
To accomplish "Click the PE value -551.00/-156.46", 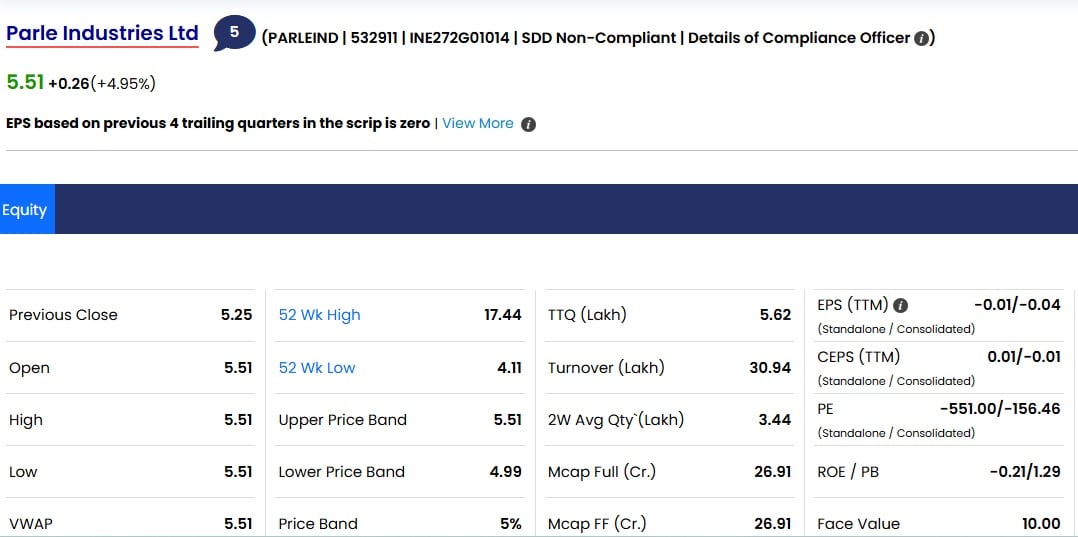I will point(1000,409).
